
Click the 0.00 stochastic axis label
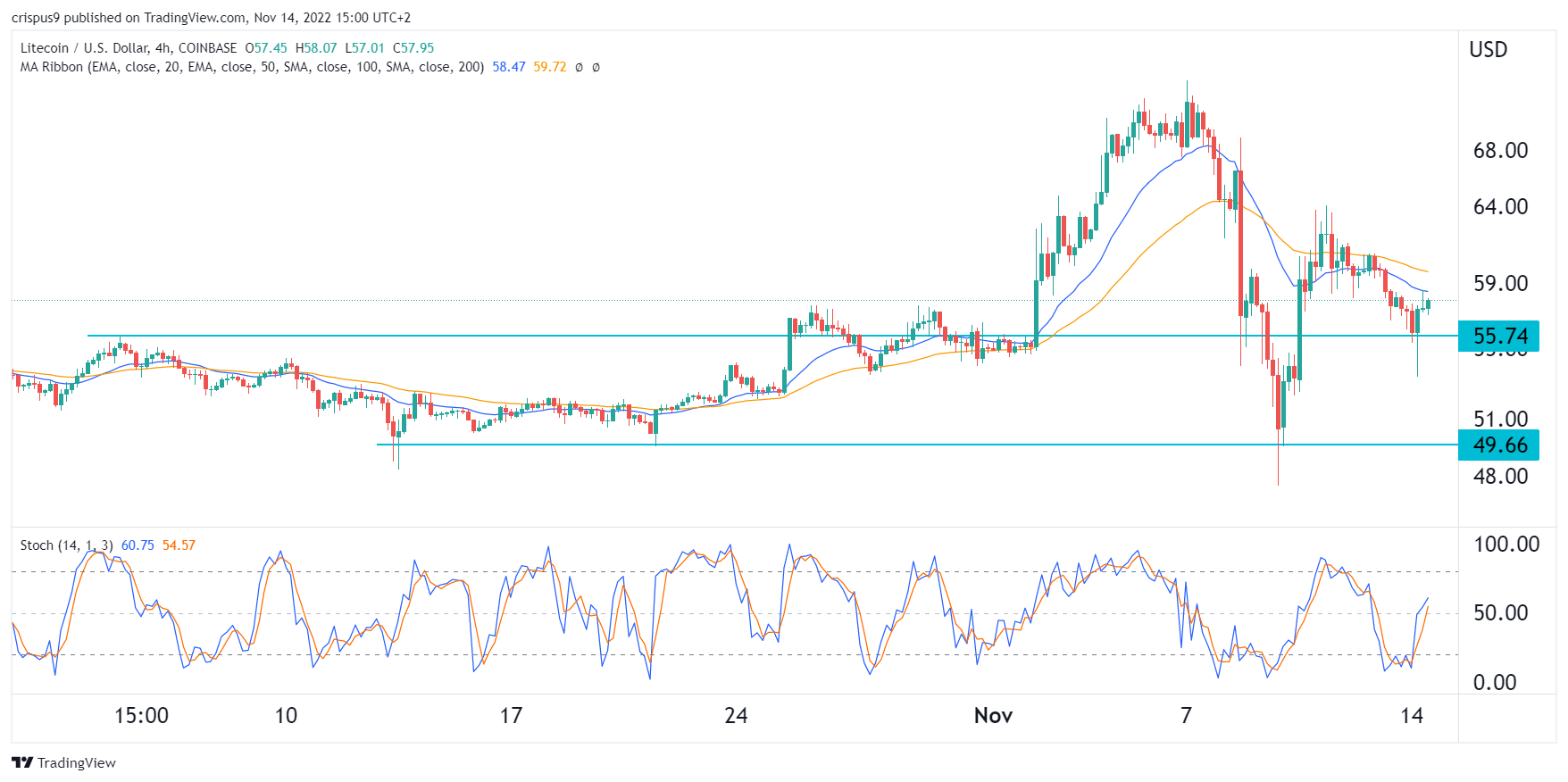pos(1495,682)
